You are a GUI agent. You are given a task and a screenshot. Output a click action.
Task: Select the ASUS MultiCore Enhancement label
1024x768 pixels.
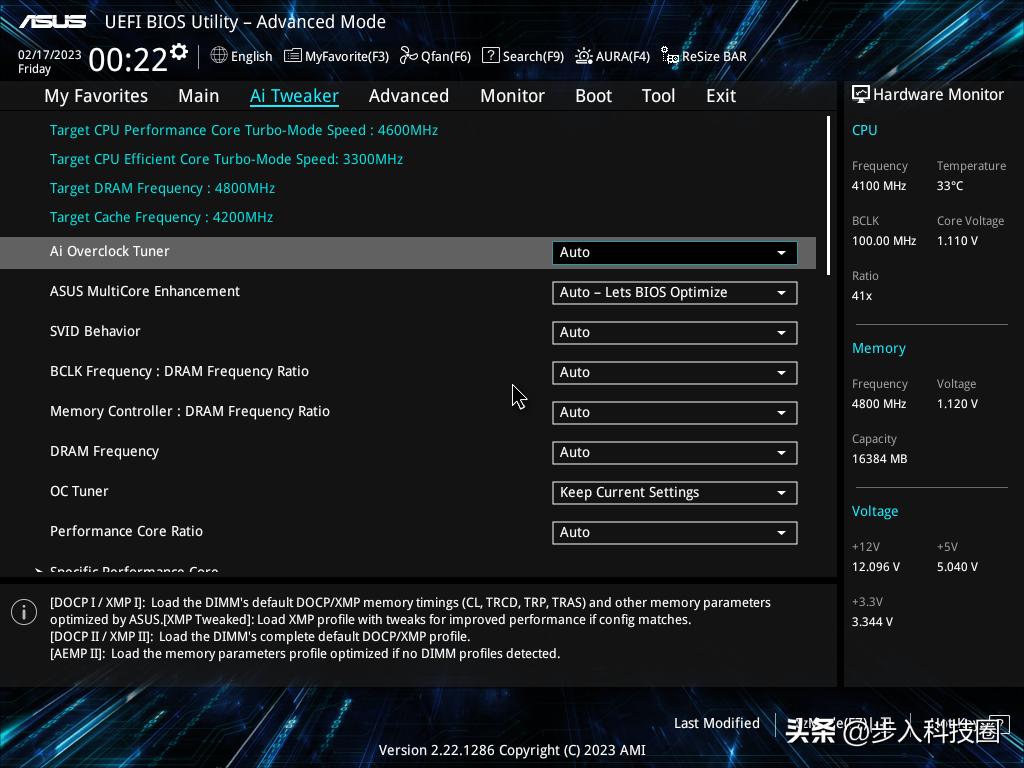coord(145,291)
